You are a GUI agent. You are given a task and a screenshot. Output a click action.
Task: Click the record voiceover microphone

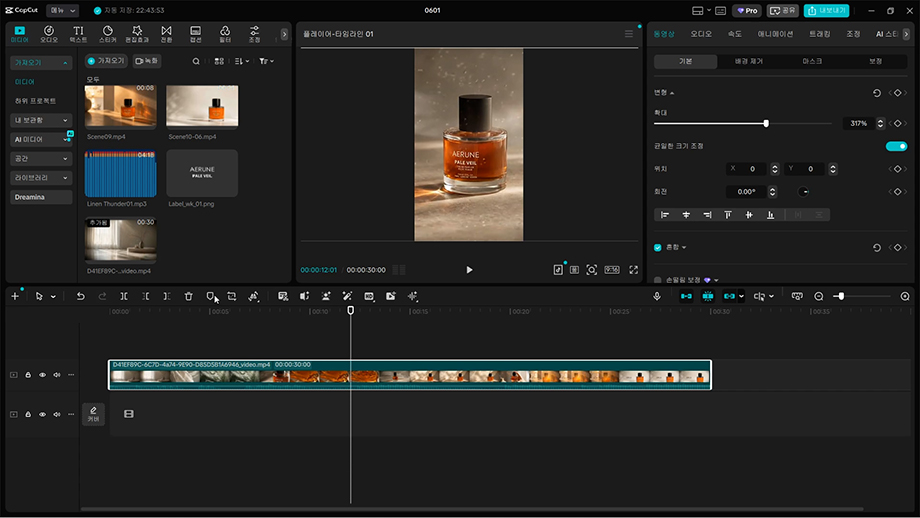(657, 296)
